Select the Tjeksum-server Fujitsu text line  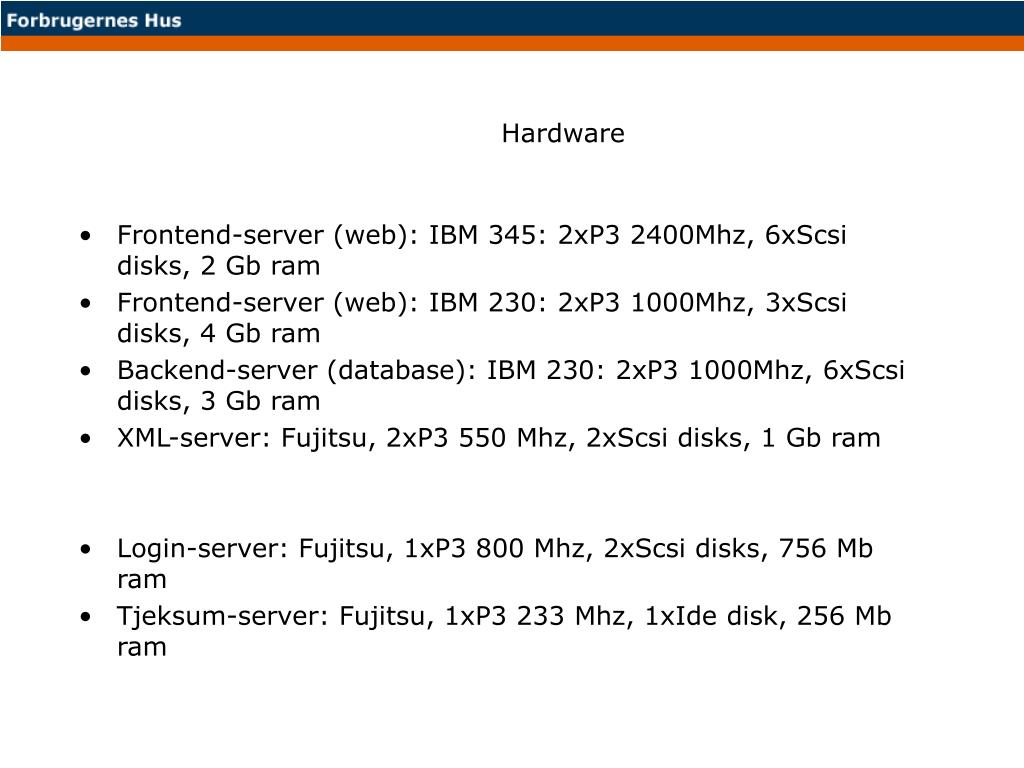click(504, 616)
